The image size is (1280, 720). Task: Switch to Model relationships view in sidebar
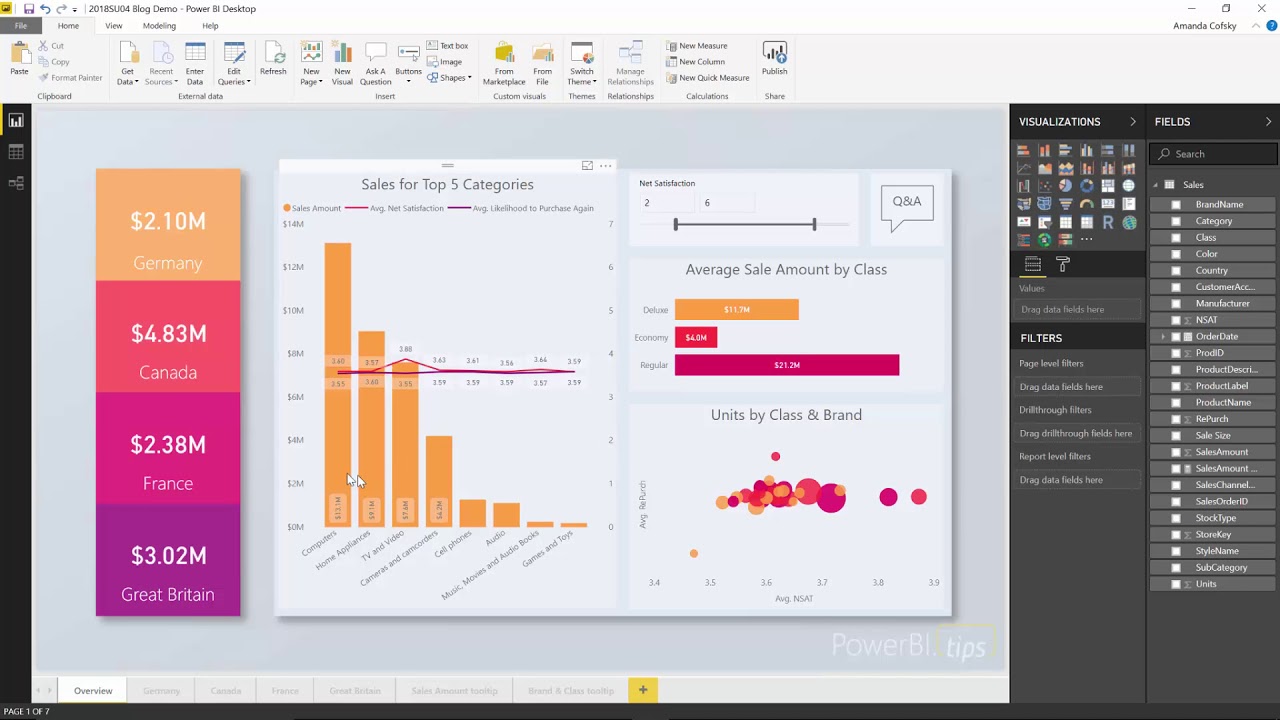coord(16,183)
